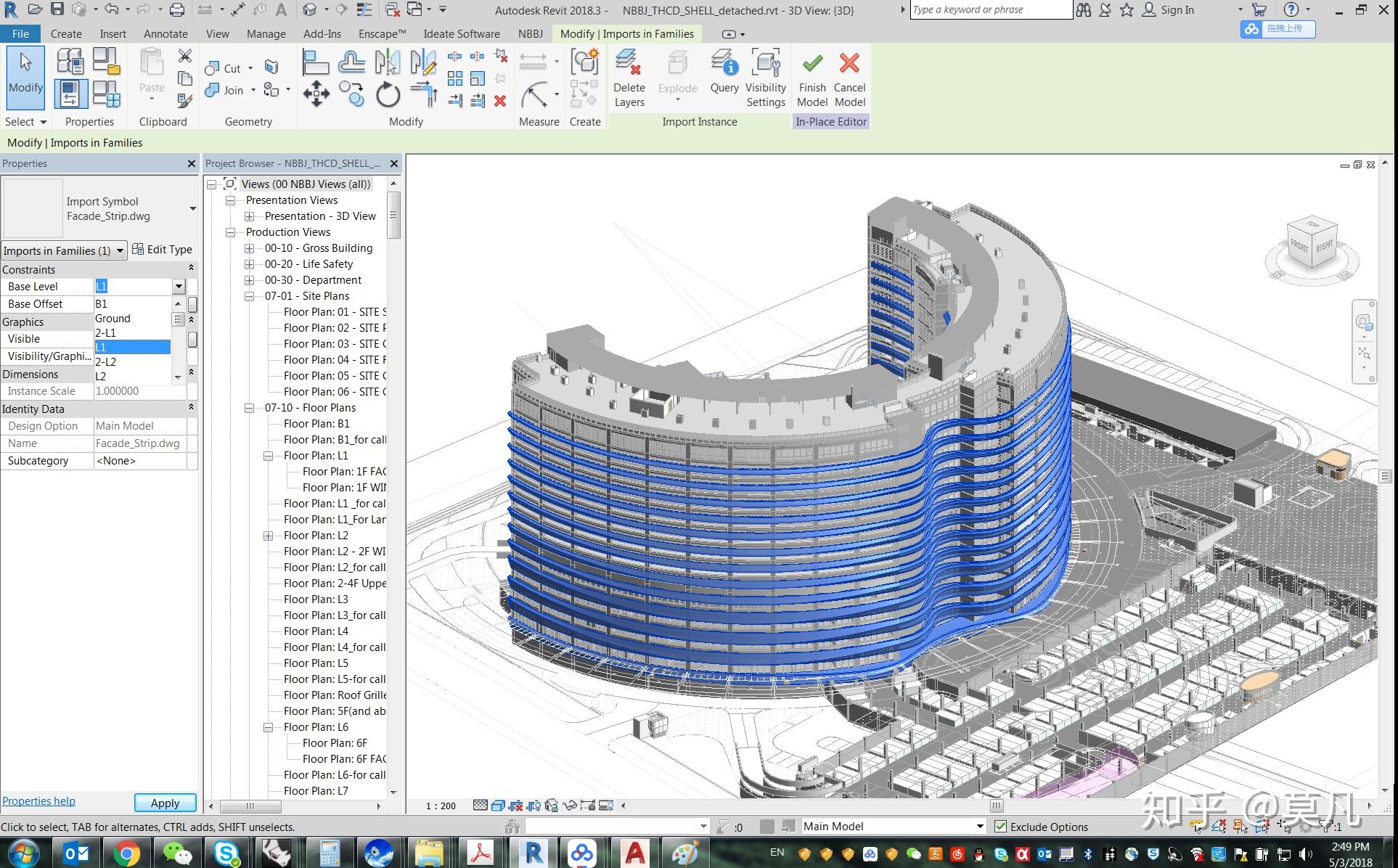This screenshot has width=1398, height=868.
Task: Select Floor Plan: B1 in Project Browser
Action: (x=316, y=424)
